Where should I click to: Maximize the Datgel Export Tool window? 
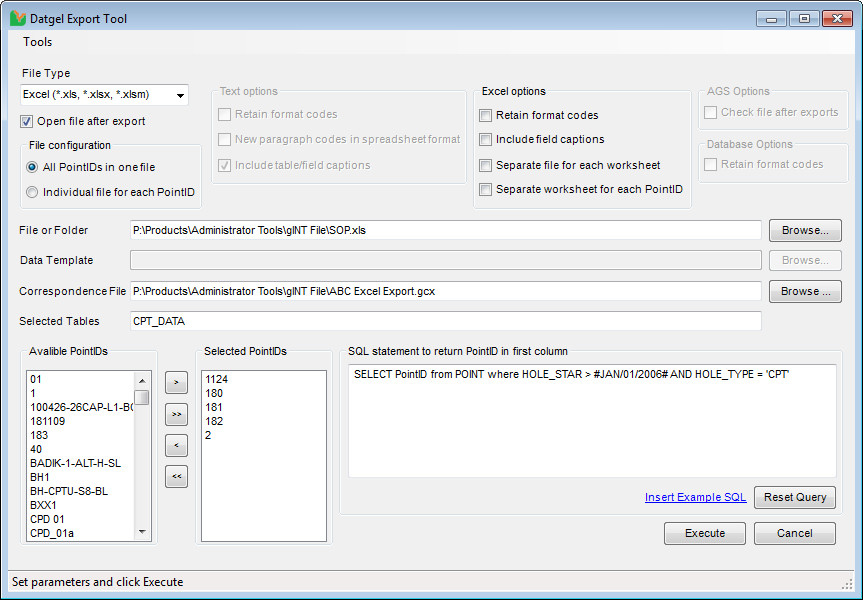804,19
